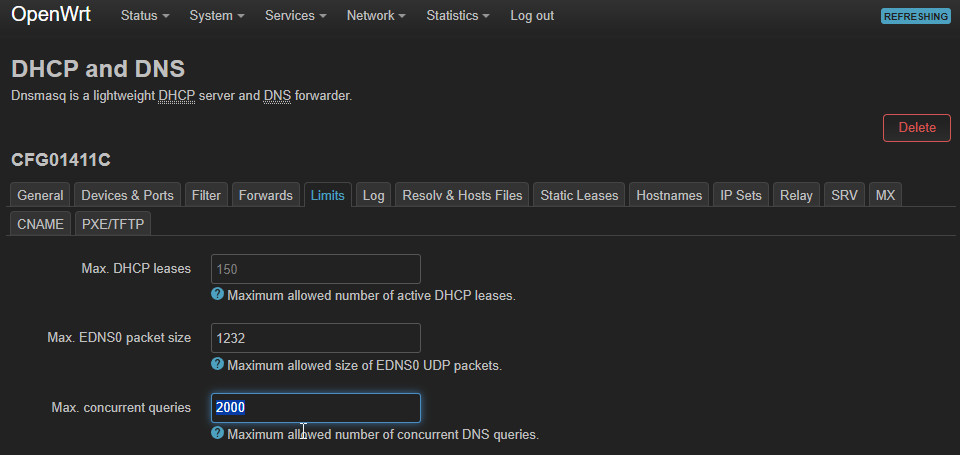Expand the System menu

(217, 16)
